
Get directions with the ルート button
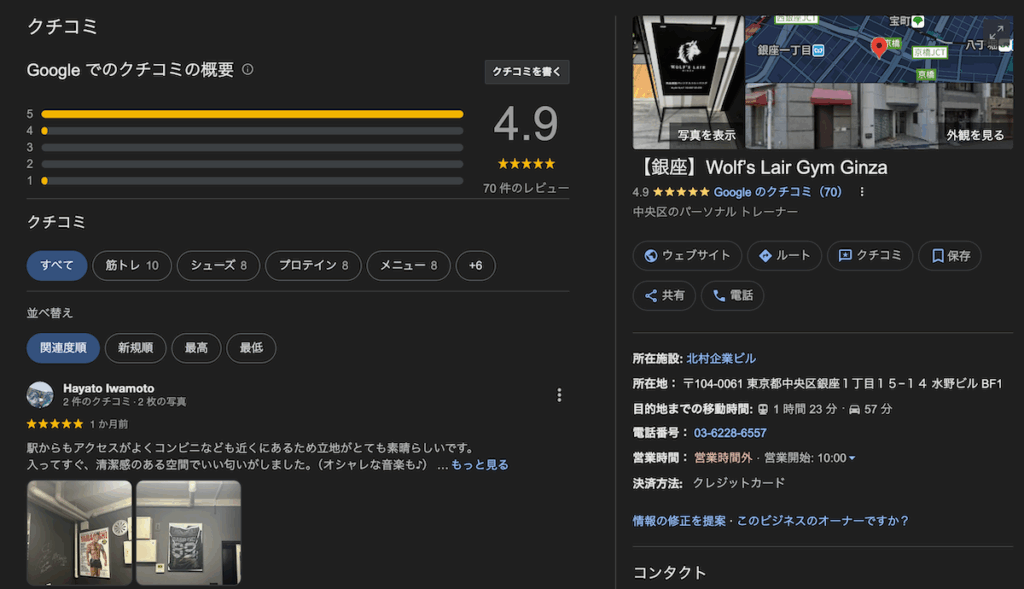pos(784,255)
